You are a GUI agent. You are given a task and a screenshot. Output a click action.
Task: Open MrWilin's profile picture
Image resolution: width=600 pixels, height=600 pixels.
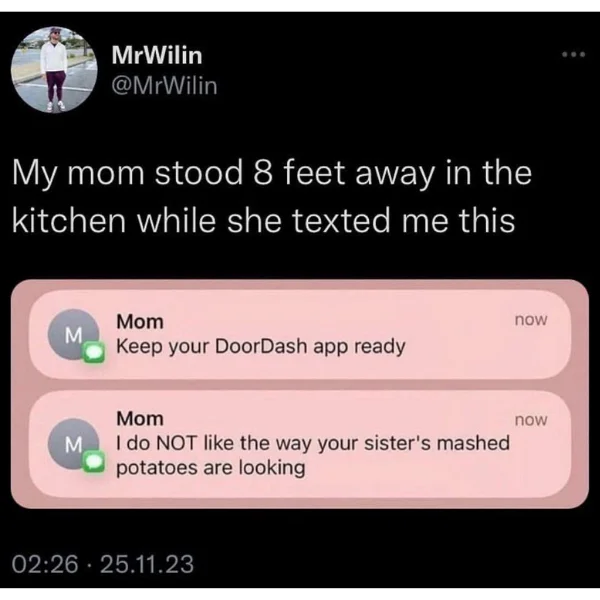(x=54, y=70)
